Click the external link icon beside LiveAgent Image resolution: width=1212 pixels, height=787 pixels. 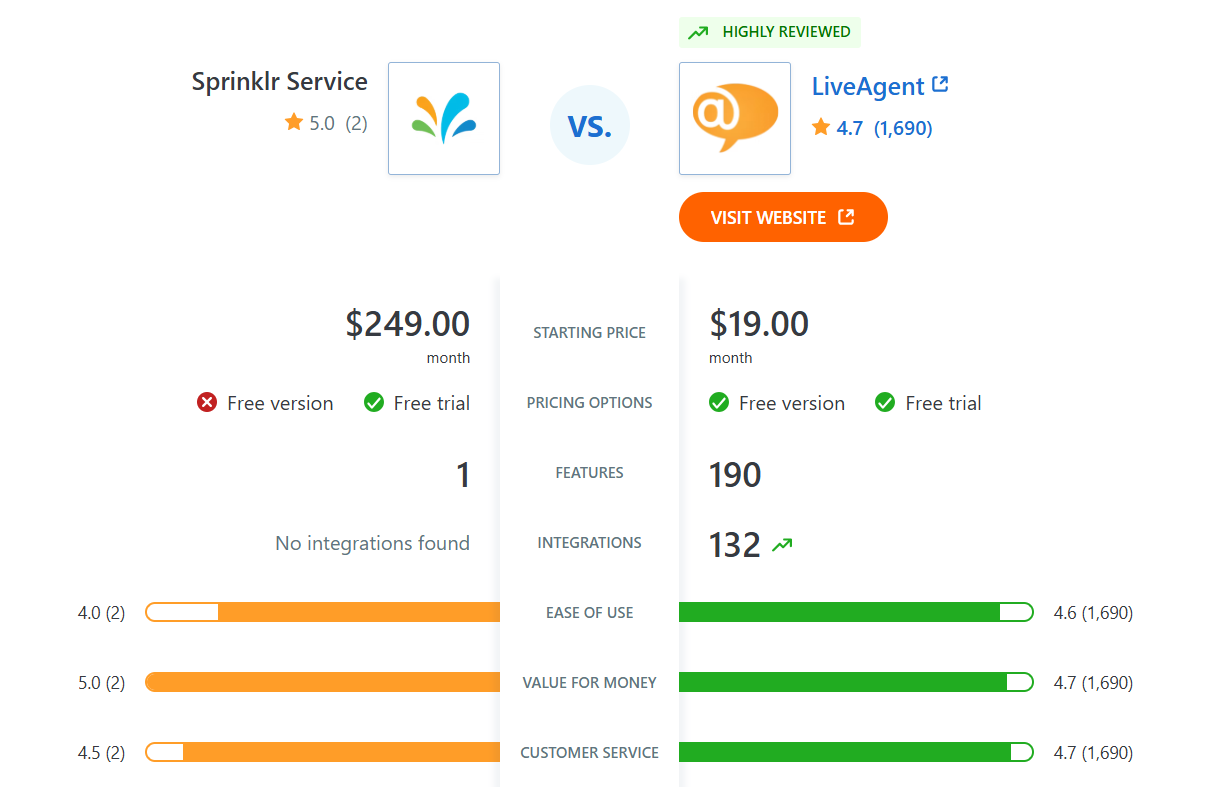pos(940,85)
